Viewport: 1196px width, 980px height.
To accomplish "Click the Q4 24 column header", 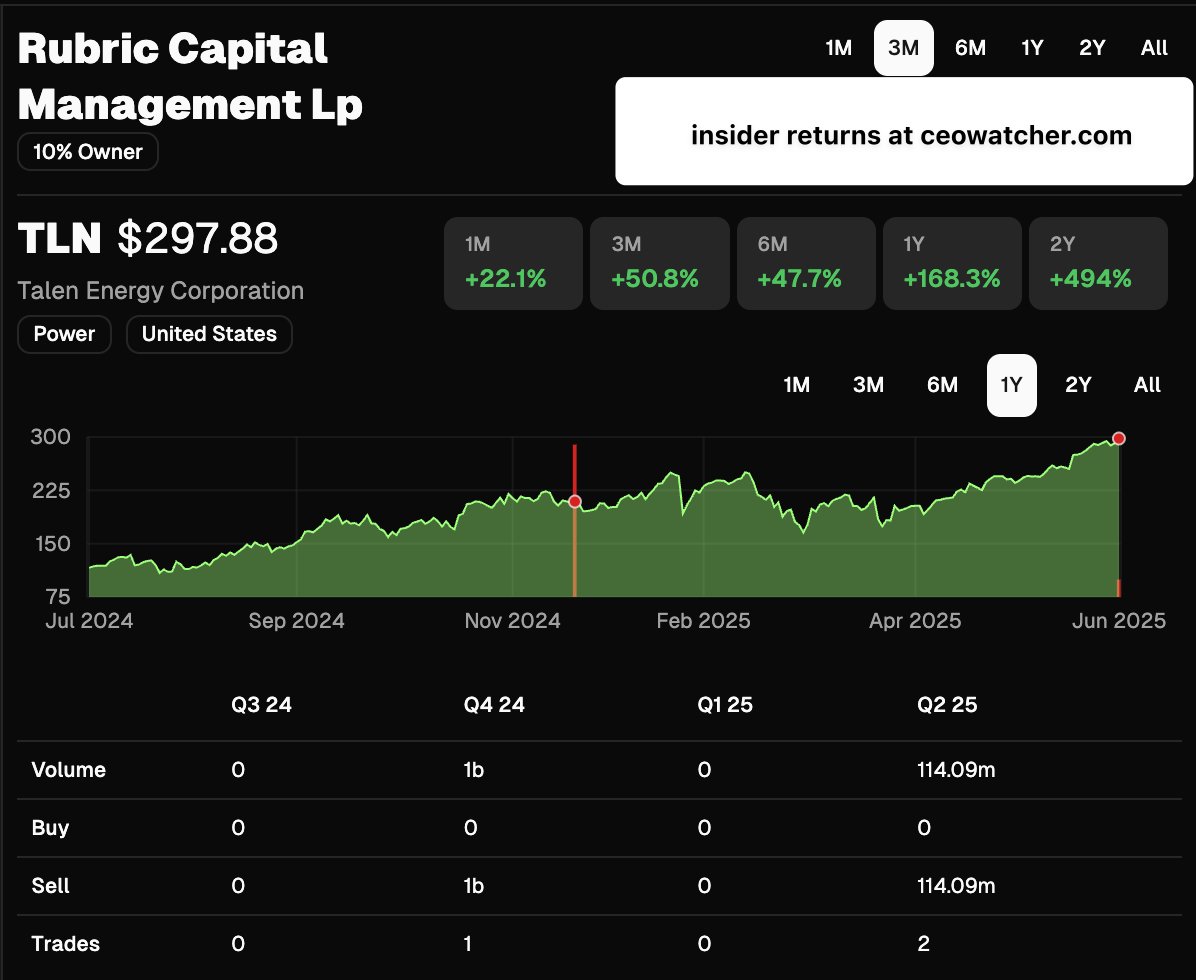I will (x=494, y=705).
